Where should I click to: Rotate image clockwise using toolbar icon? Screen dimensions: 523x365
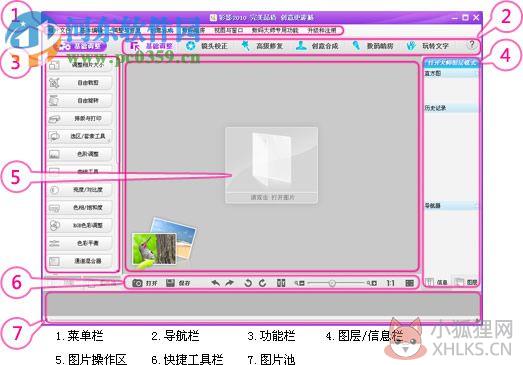pos(263,283)
